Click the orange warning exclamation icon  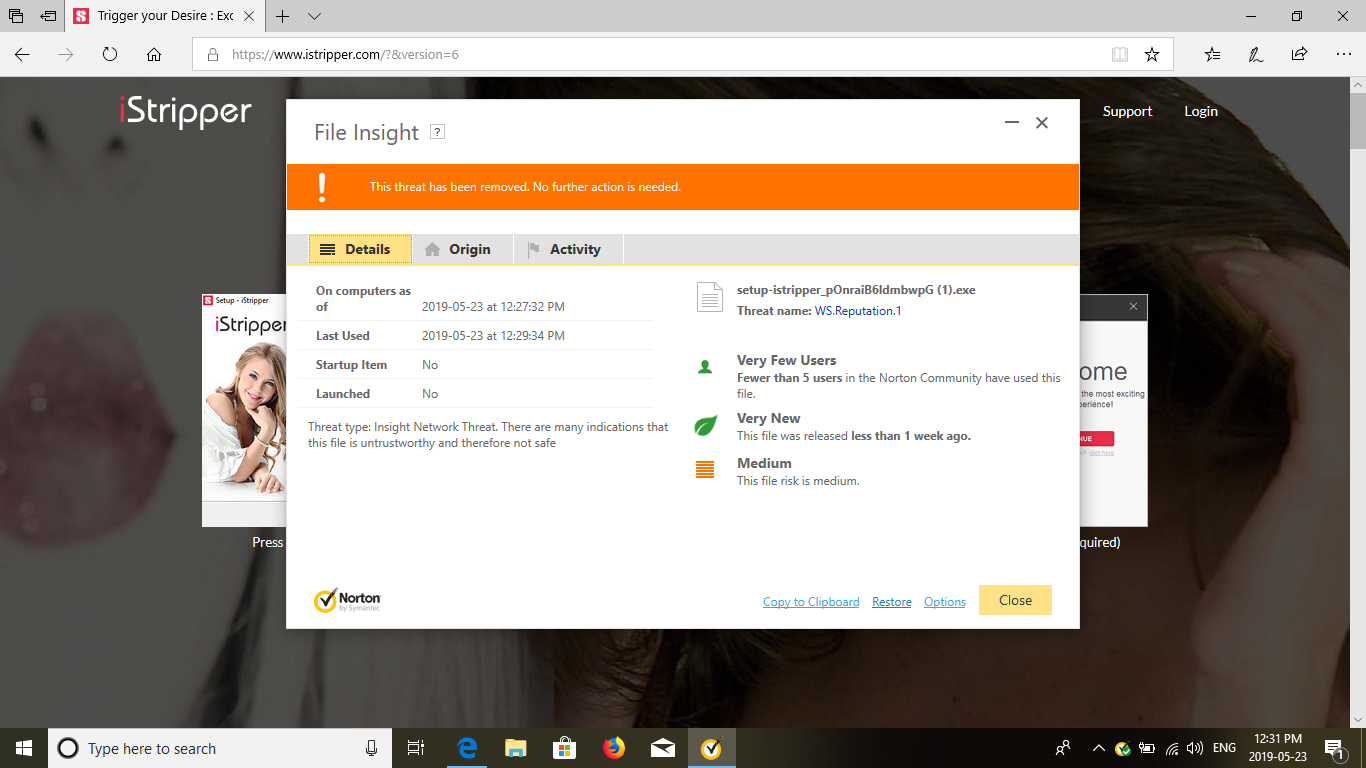tap(322, 187)
